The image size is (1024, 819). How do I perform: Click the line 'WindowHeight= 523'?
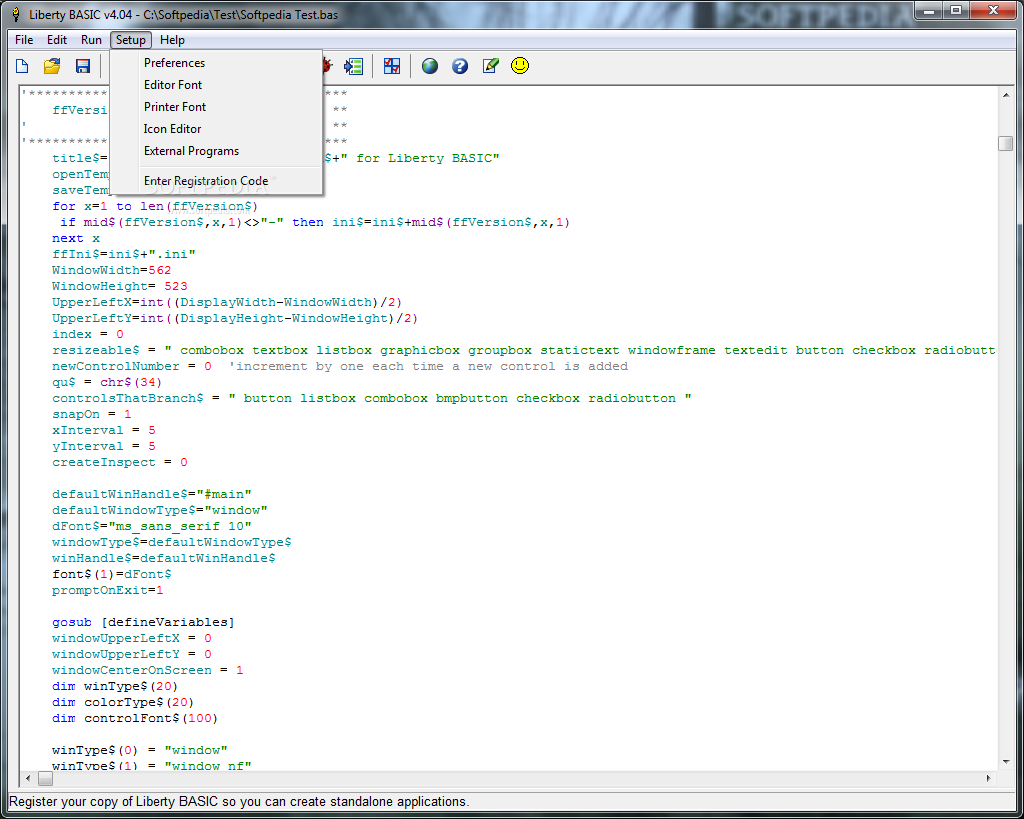tap(120, 286)
